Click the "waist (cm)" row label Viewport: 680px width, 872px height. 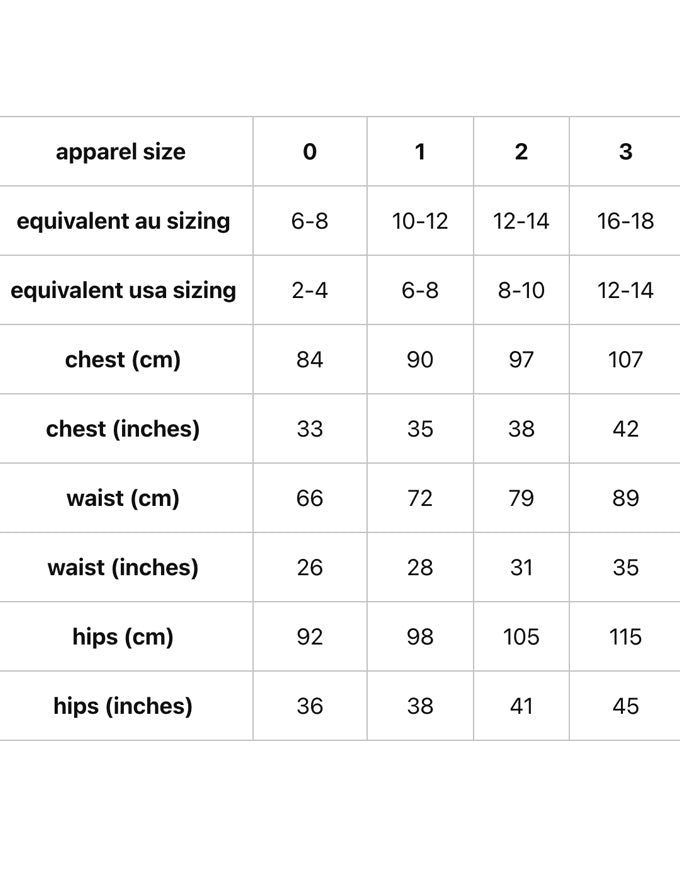123,498
